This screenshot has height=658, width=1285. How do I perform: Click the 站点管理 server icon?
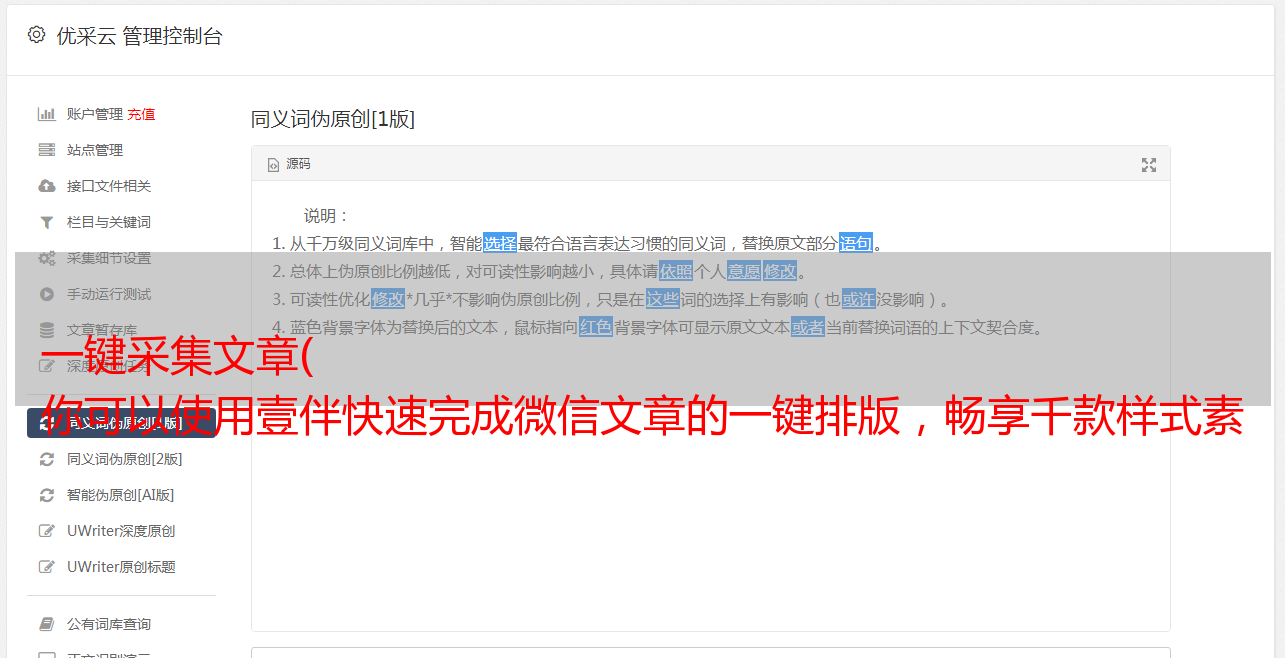(x=46, y=150)
